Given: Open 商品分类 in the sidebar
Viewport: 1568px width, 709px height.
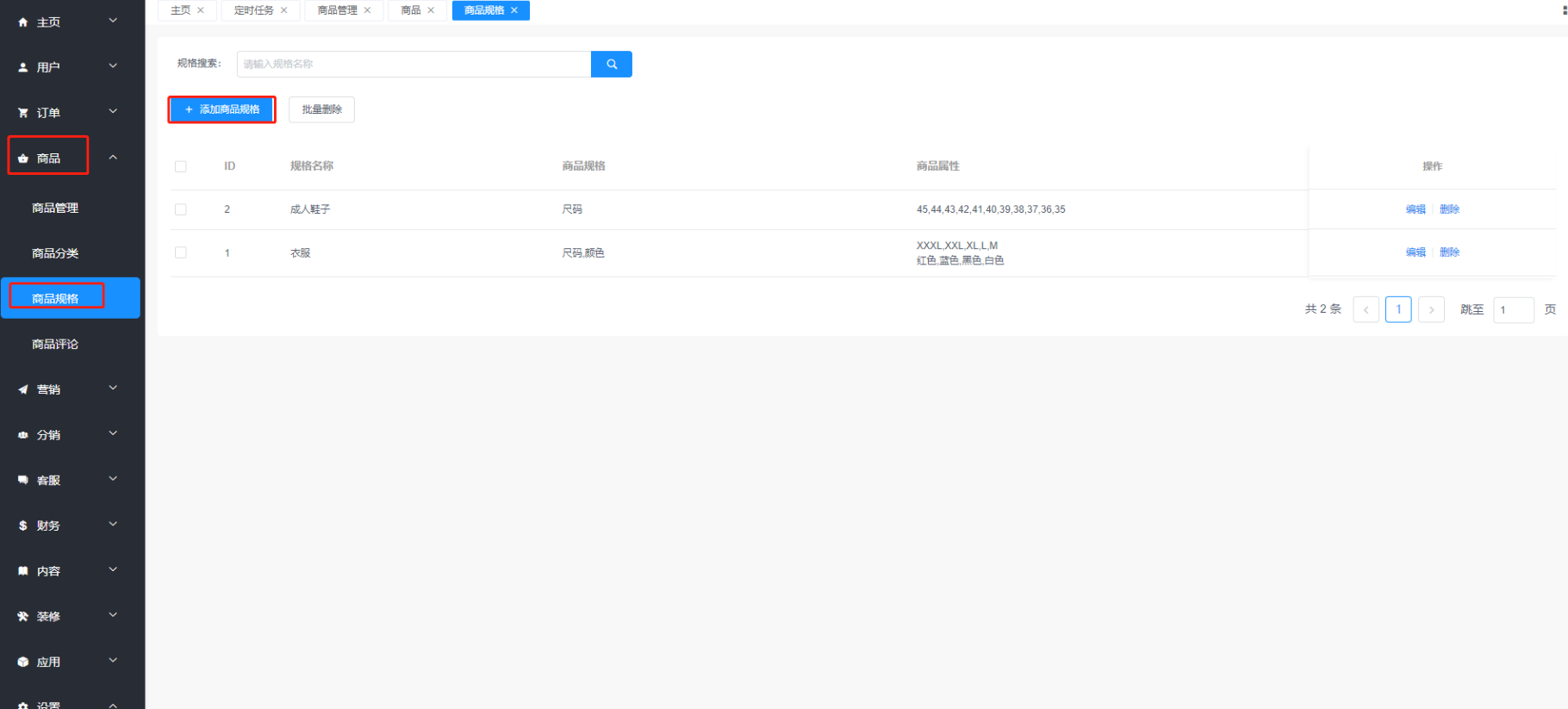Looking at the screenshot, I should [x=55, y=253].
